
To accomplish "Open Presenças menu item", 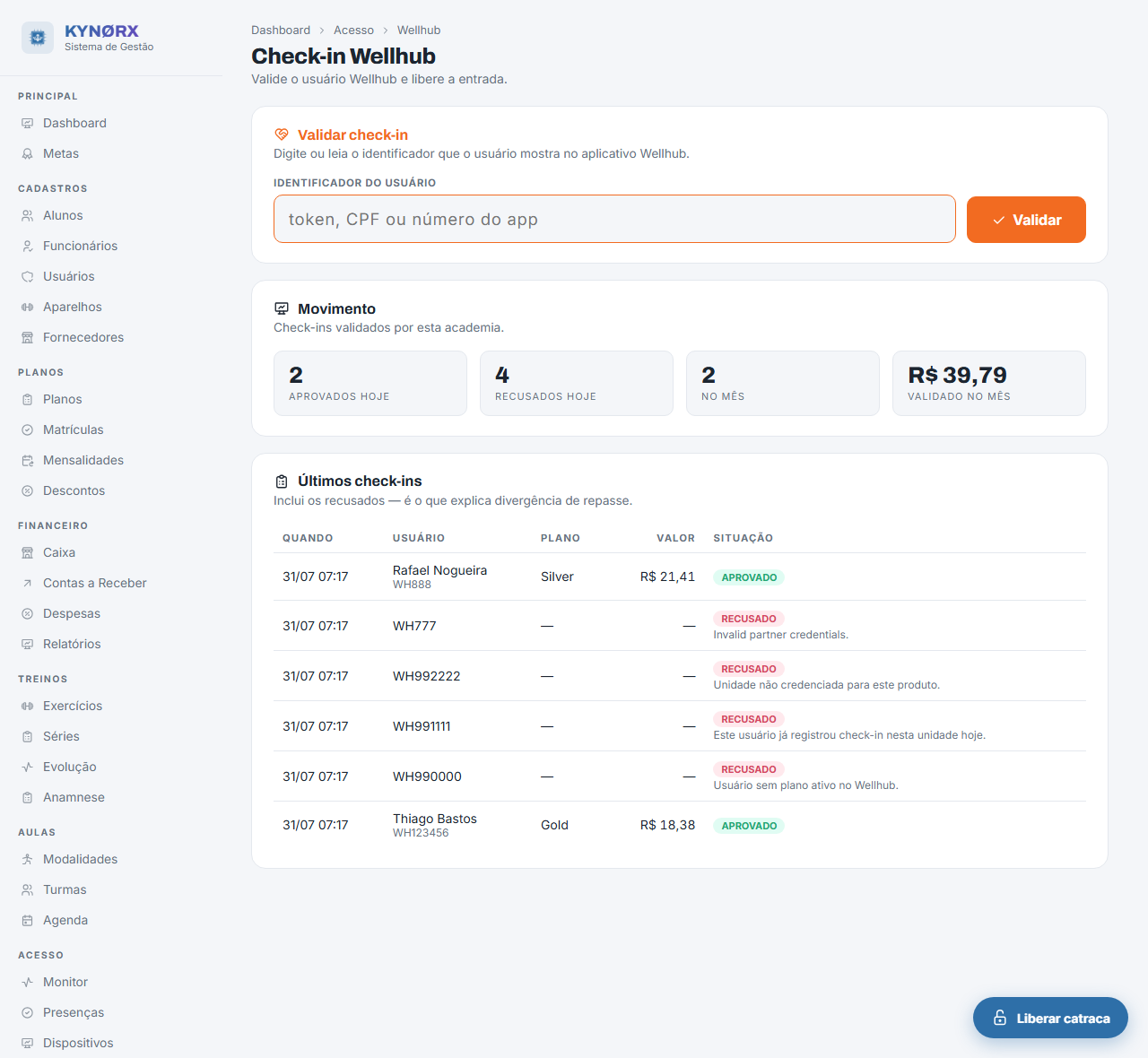I will tap(111, 1012).
